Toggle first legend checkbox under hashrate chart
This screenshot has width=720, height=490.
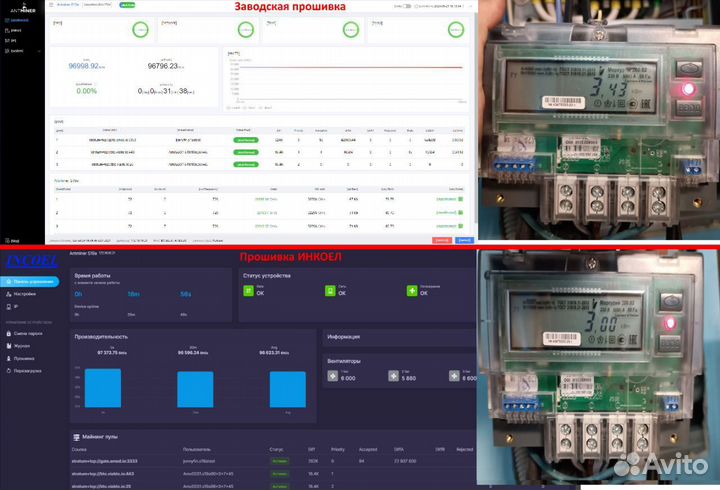click(x=229, y=108)
